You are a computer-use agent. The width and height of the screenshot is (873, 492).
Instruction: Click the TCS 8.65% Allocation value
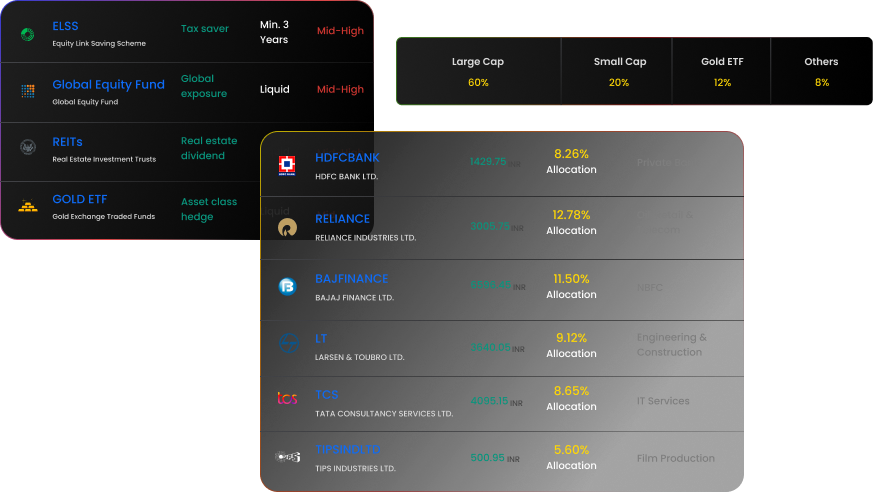tap(571, 398)
